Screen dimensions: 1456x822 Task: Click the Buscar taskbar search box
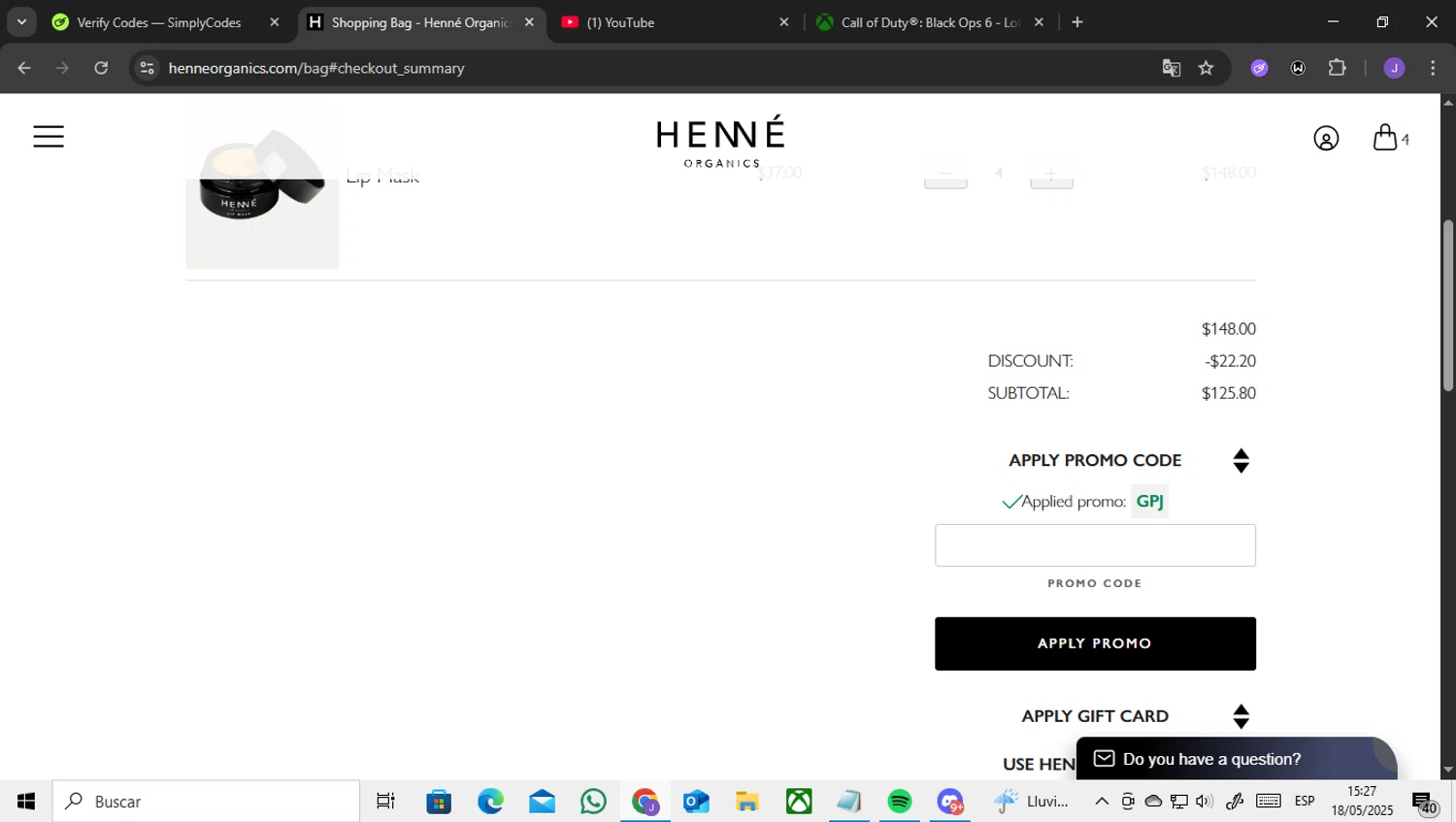point(206,802)
